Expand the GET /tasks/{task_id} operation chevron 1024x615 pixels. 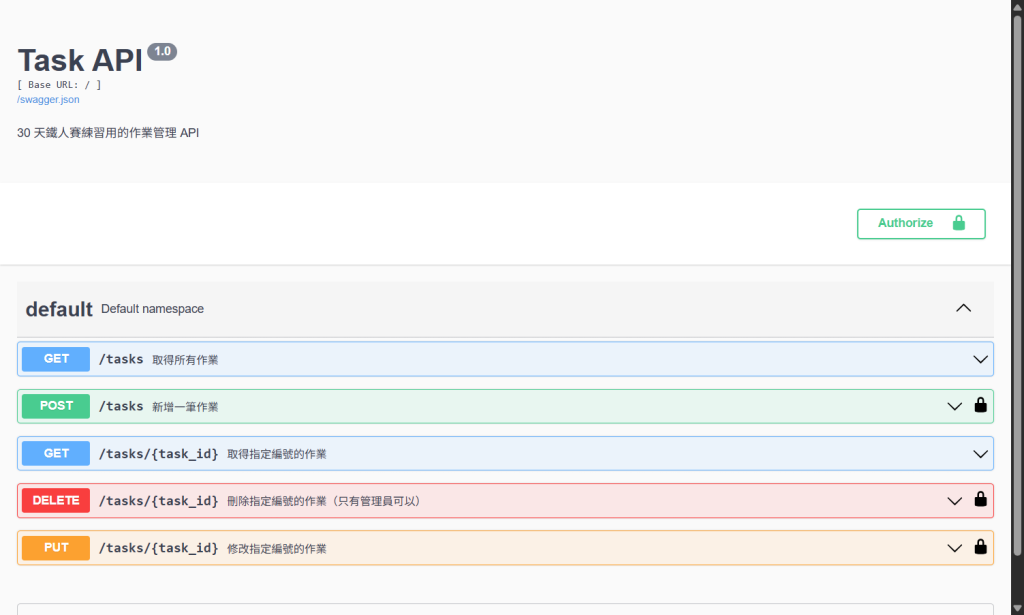tap(980, 454)
